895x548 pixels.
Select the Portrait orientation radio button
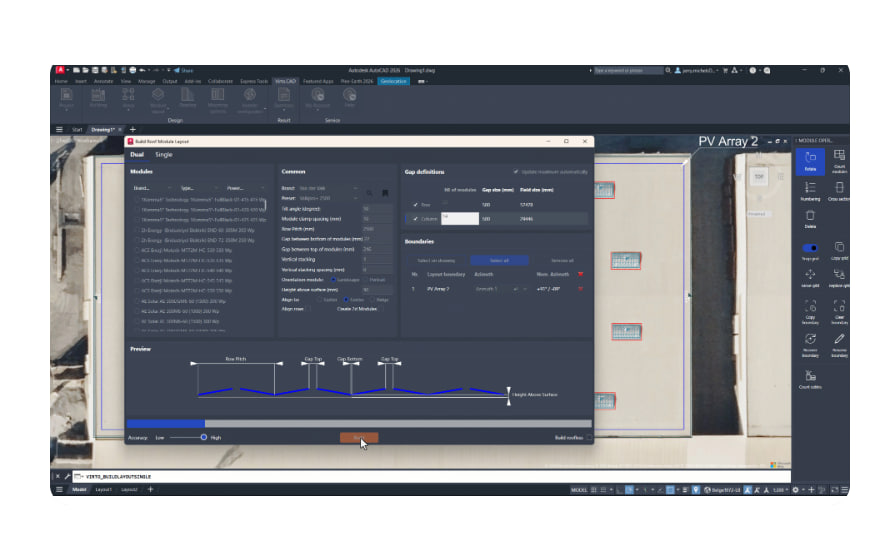[365, 280]
